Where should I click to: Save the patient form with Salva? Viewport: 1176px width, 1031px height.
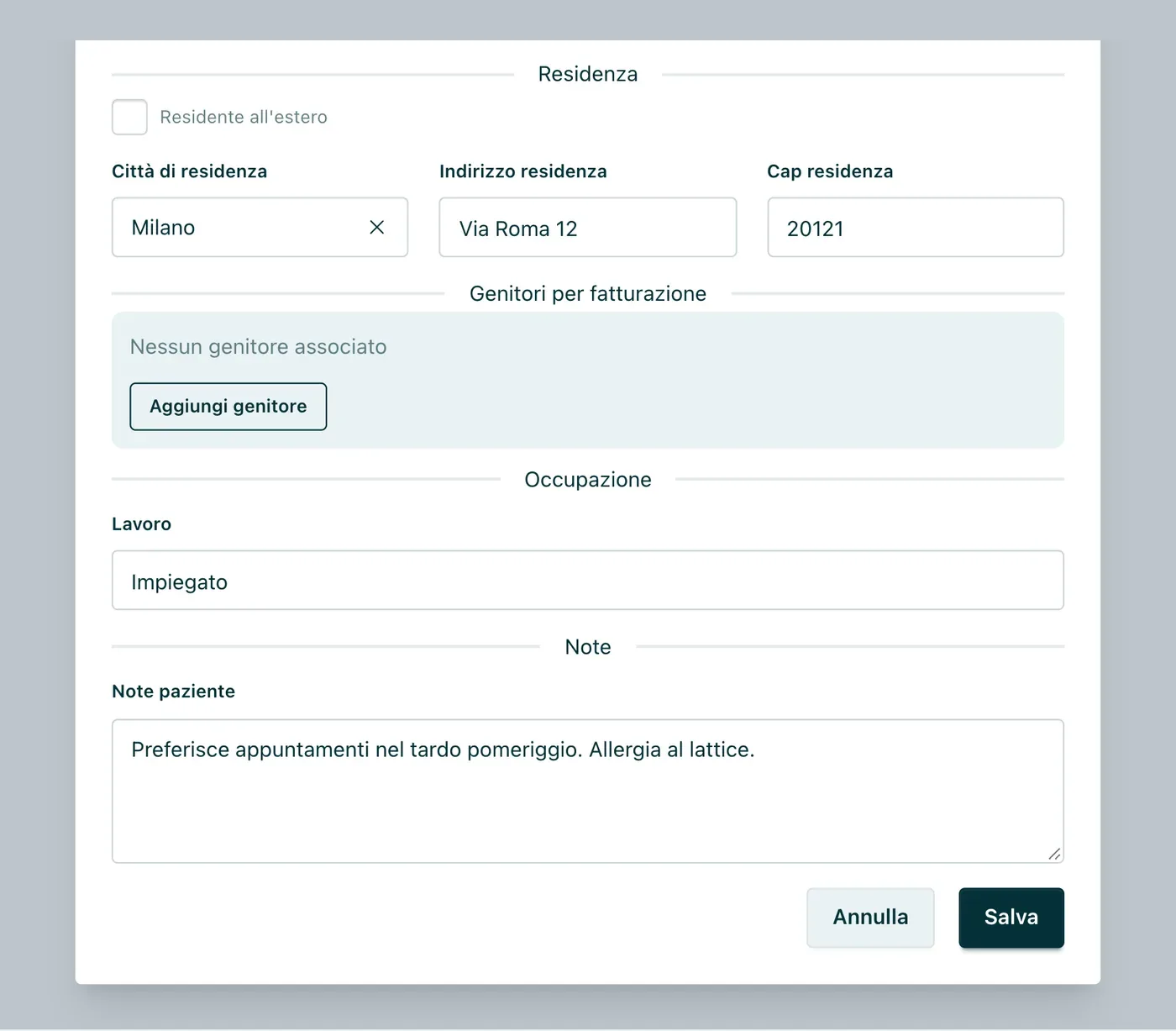tap(1011, 918)
